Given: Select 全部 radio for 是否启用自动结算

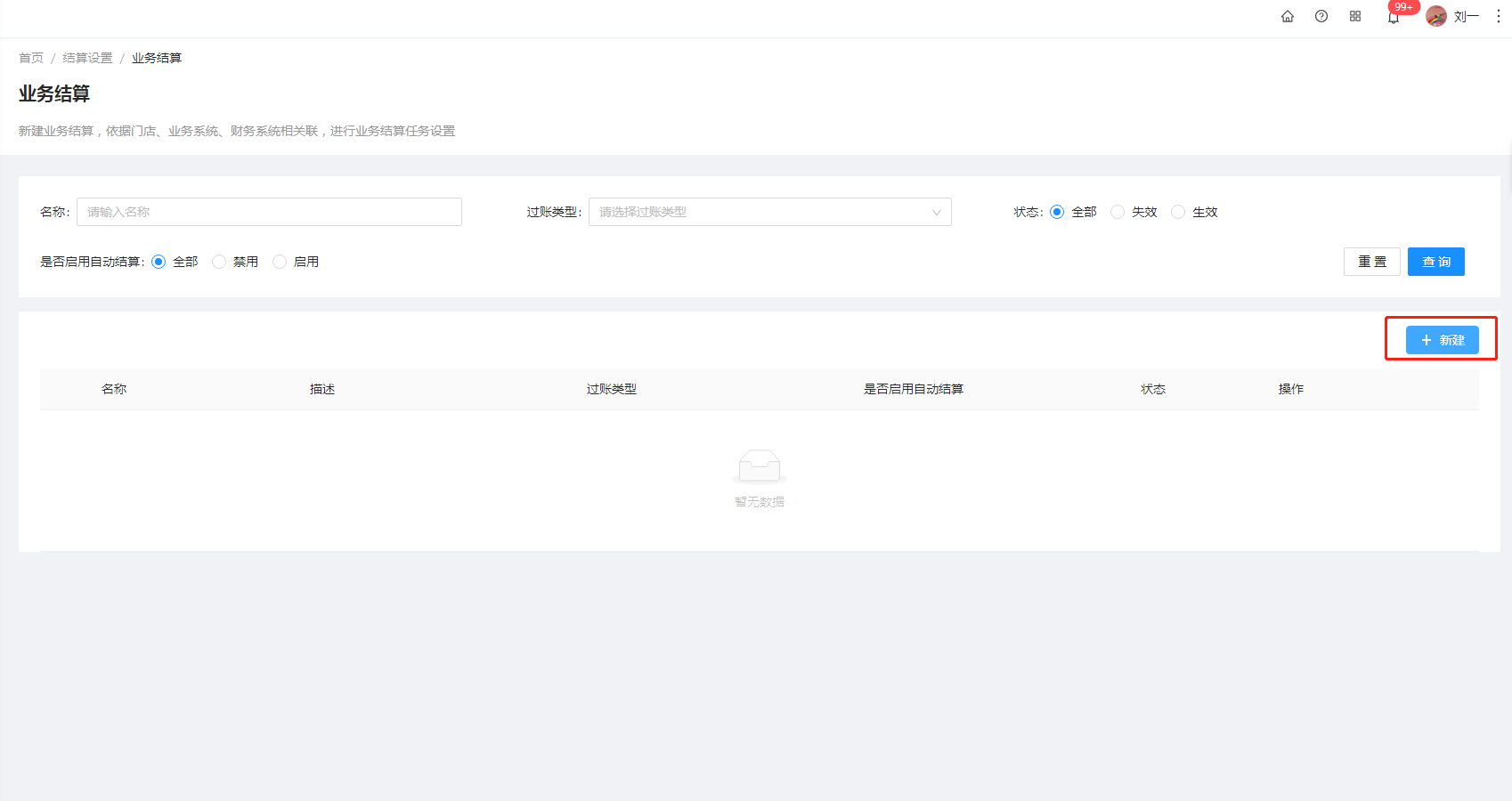Looking at the screenshot, I should click(x=159, y=262).
